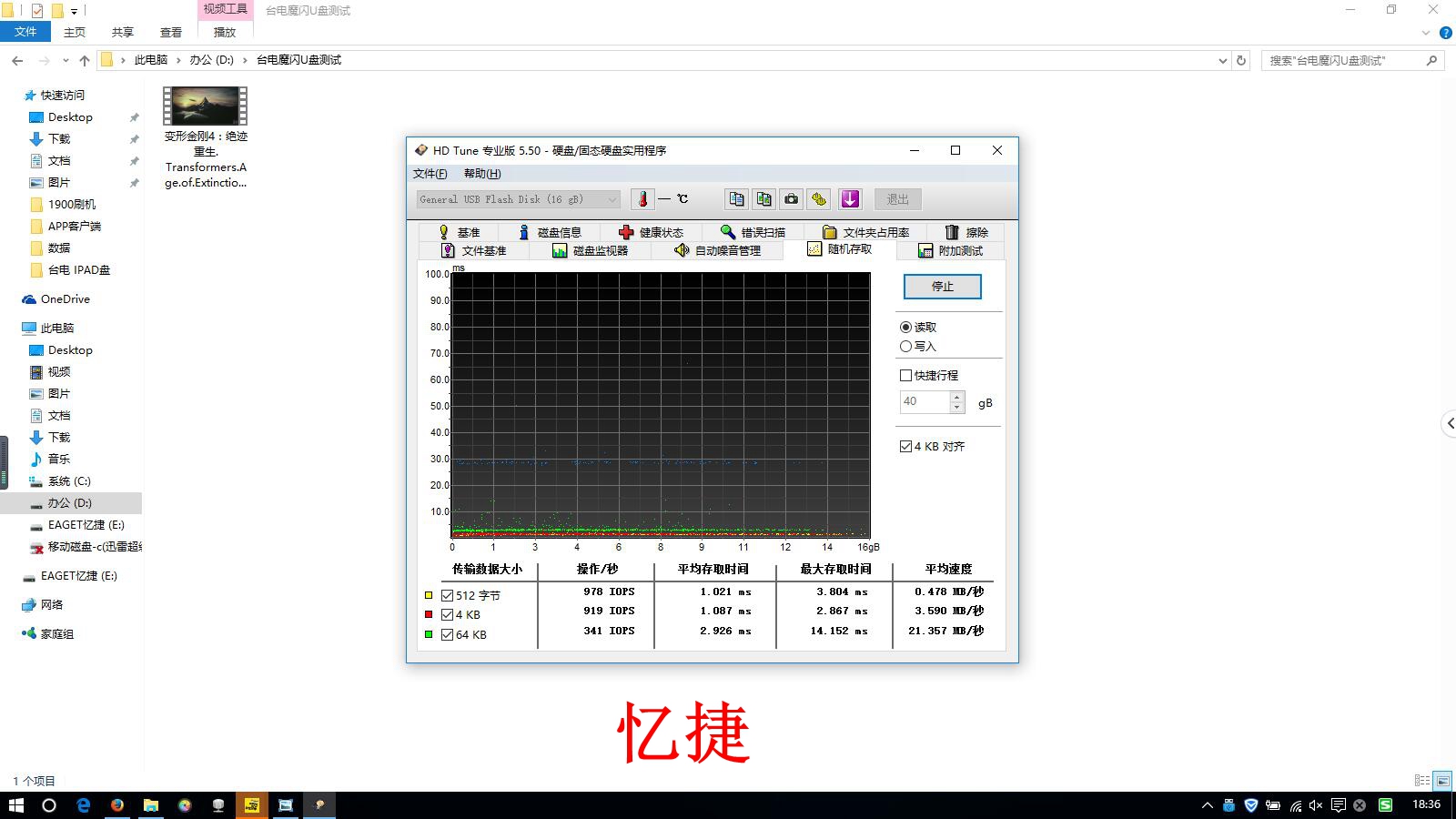Open the 文件基准 tab
The image size is (1456, 819).
point(473,250)
